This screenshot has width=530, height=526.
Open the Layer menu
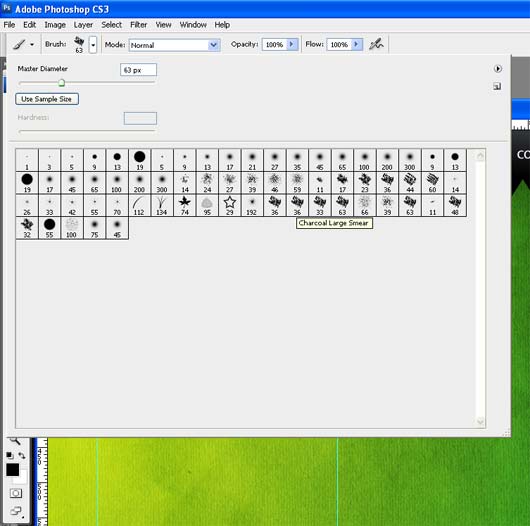[83, 25]
